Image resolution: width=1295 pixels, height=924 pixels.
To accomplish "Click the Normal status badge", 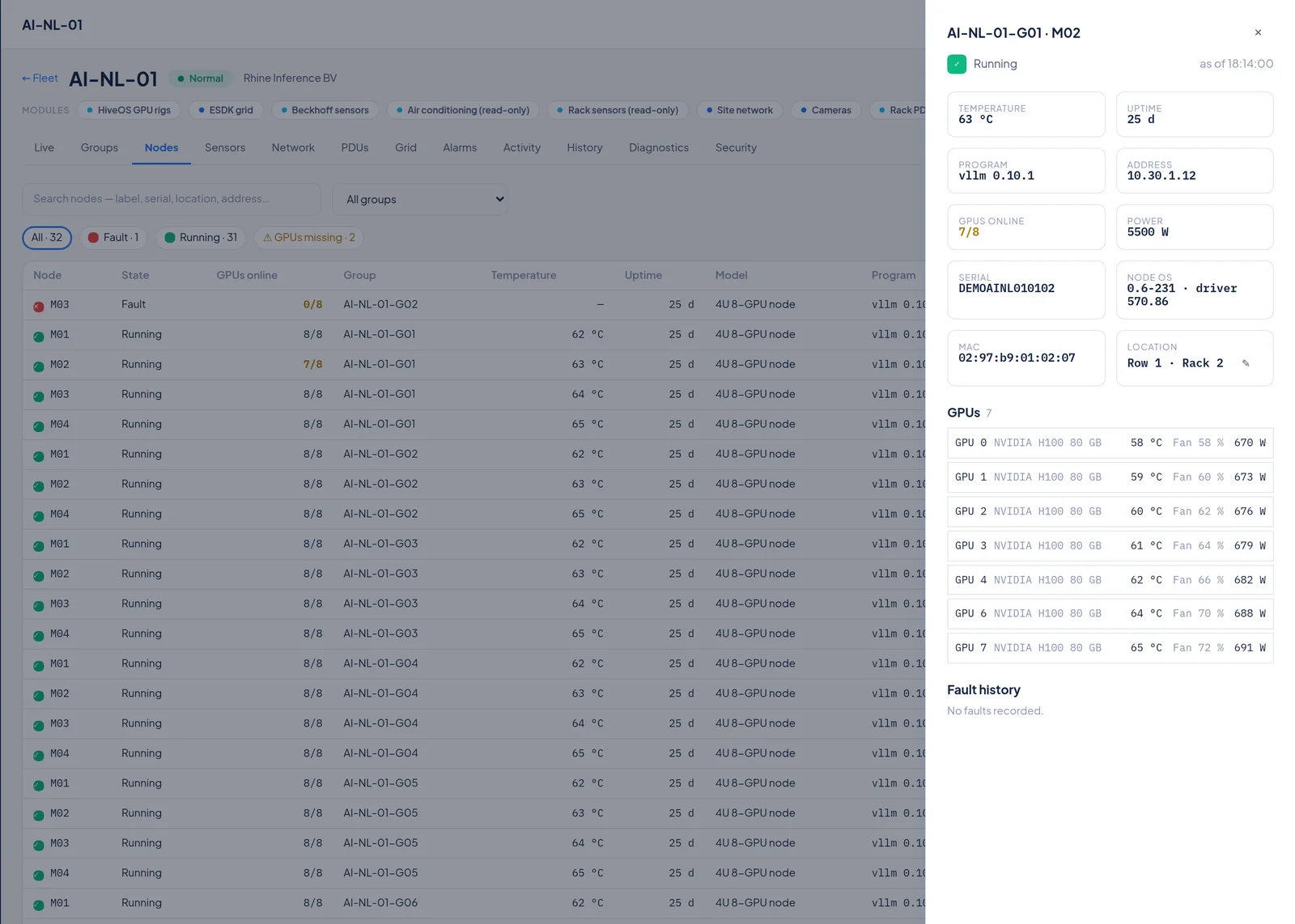I will click(x=200, y=78).
